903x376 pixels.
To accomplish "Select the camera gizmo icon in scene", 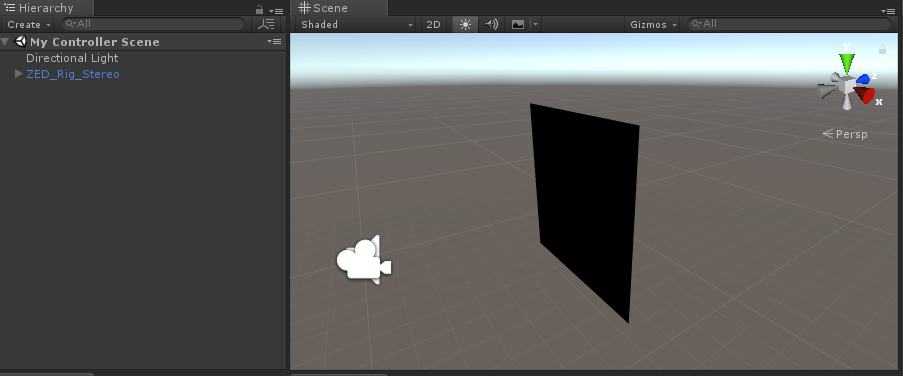I will point(364,260).
